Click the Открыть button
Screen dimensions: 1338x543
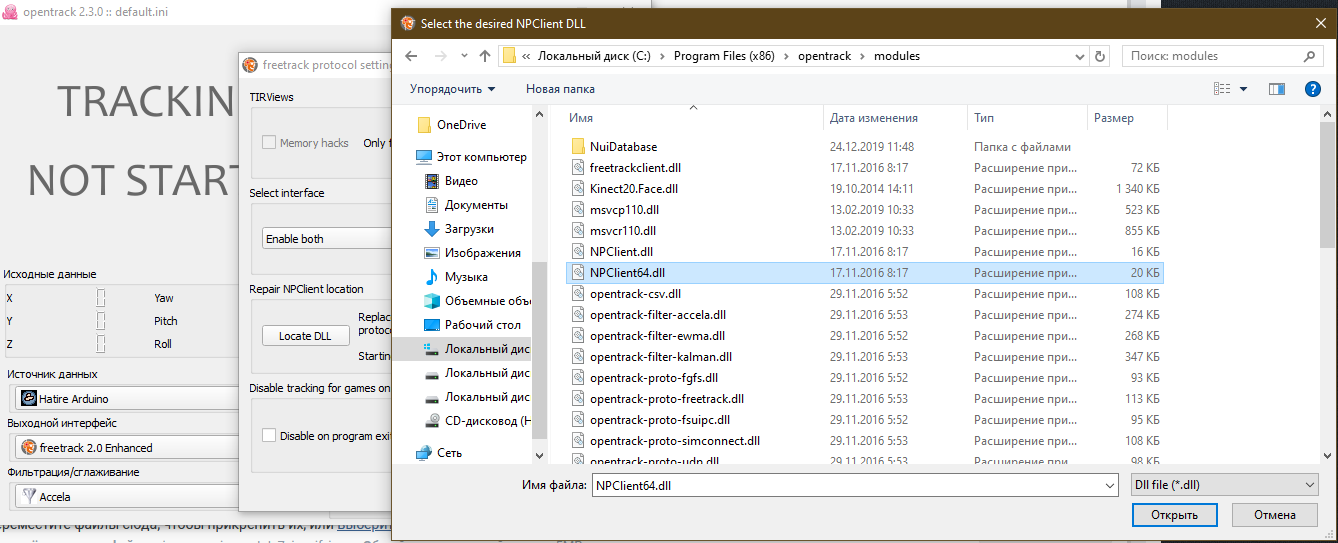1175,515
